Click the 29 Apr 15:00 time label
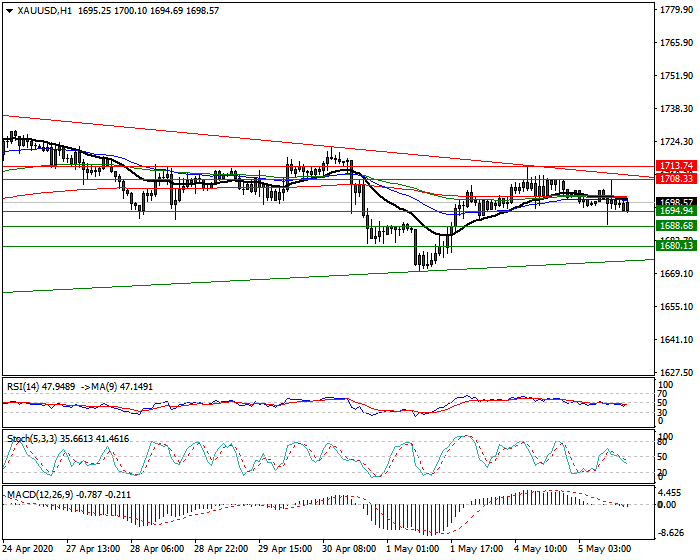The height and width of the screenshot is (560, 700). (x=286, y=549)
